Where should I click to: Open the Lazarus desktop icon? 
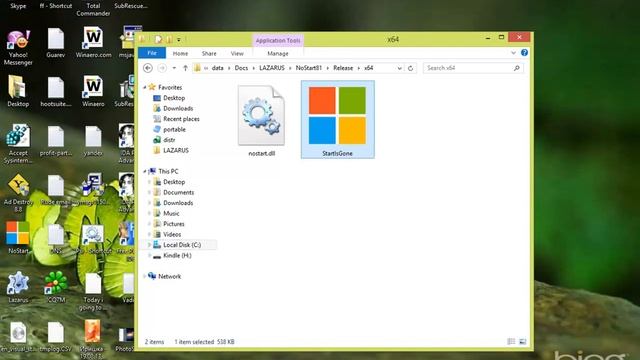tap(18, 287)
